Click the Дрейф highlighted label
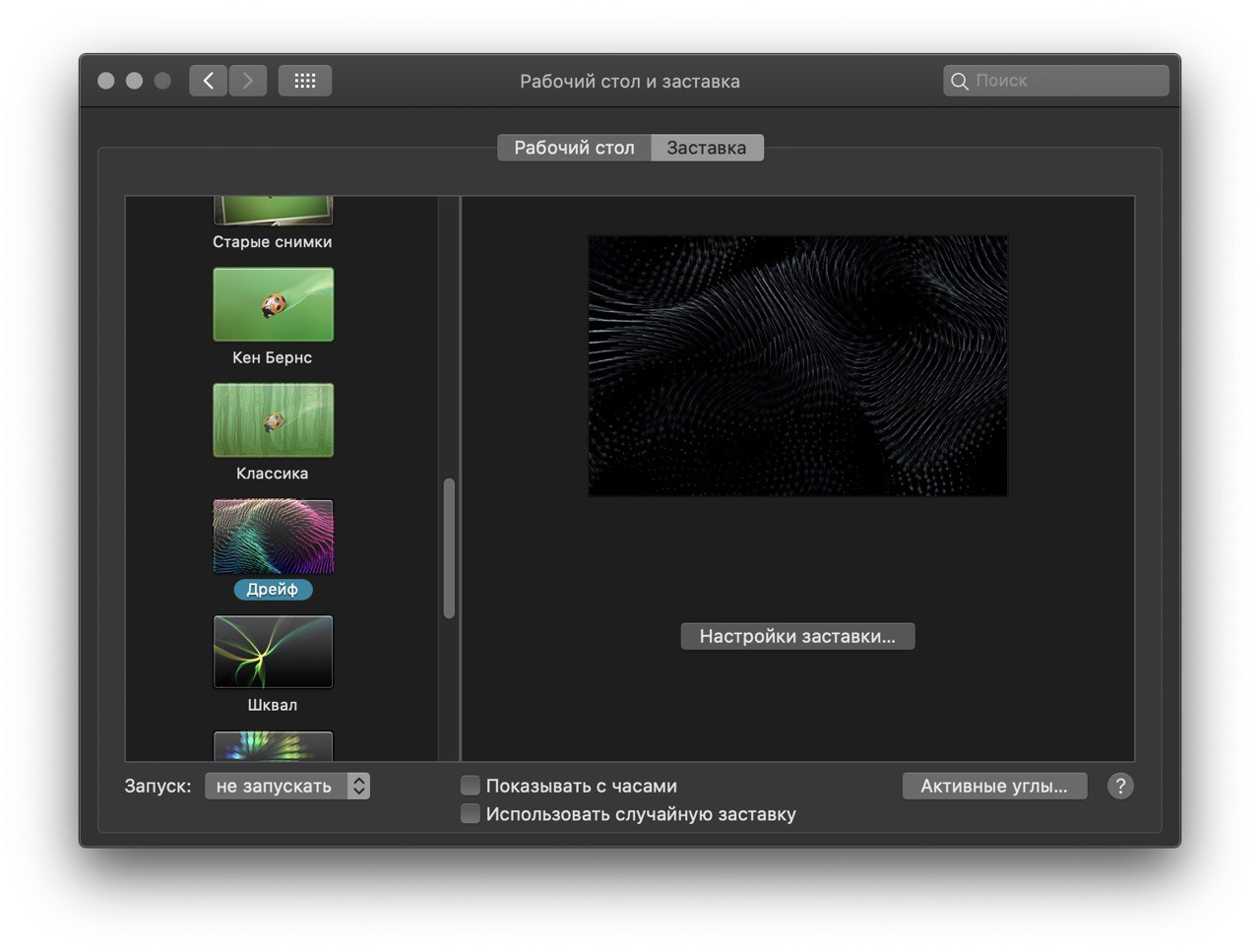Screen dimensions: 1260x952 (x=273, y=589)
